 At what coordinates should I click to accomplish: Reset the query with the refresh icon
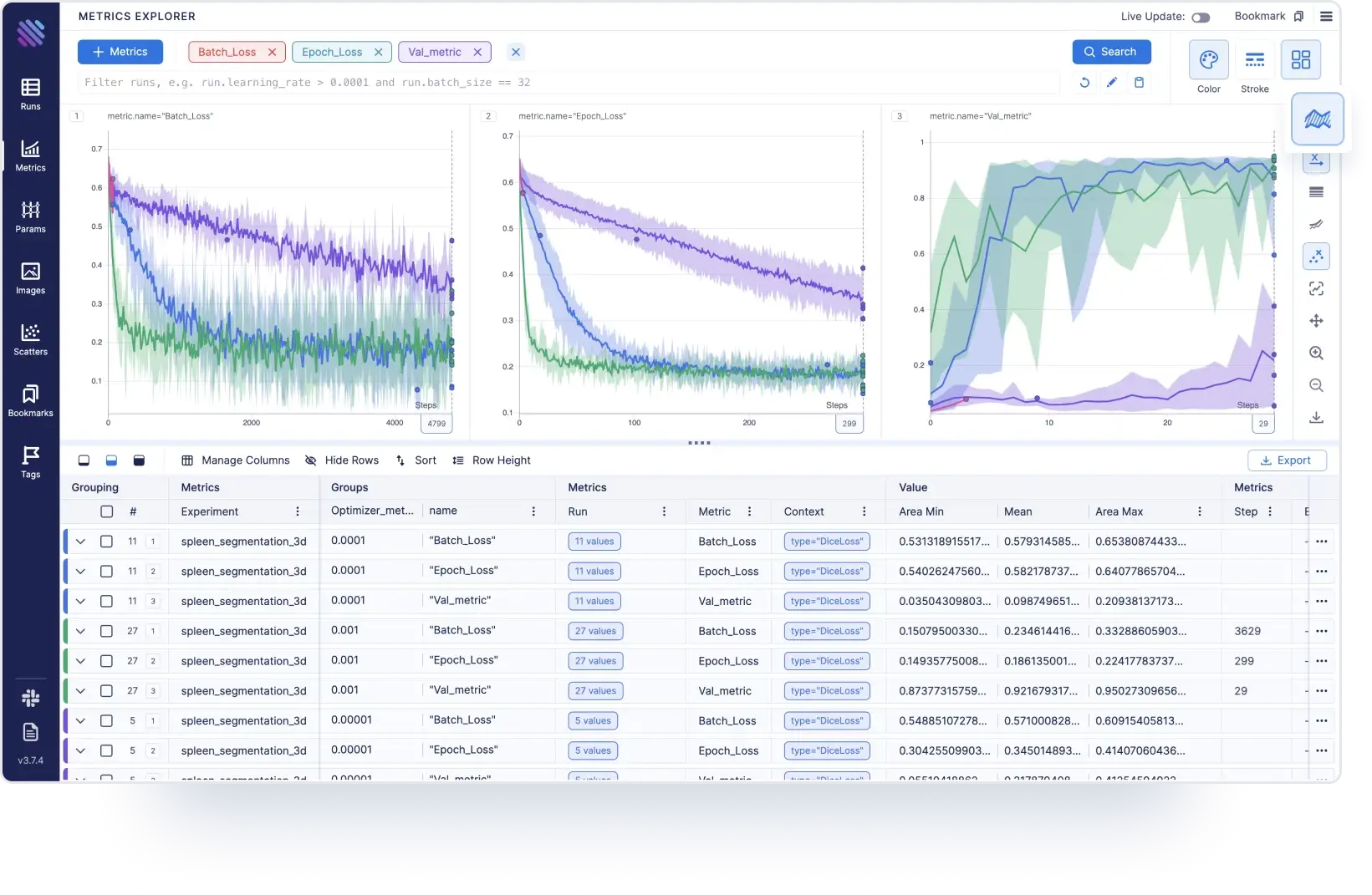(1084, 82)
